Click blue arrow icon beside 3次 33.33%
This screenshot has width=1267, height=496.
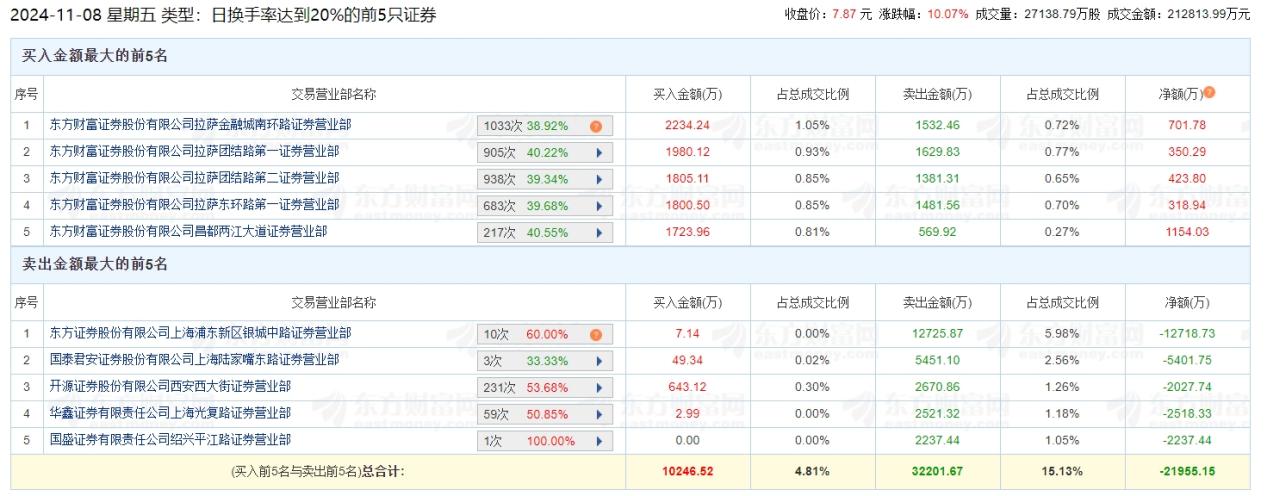(598, 361)
